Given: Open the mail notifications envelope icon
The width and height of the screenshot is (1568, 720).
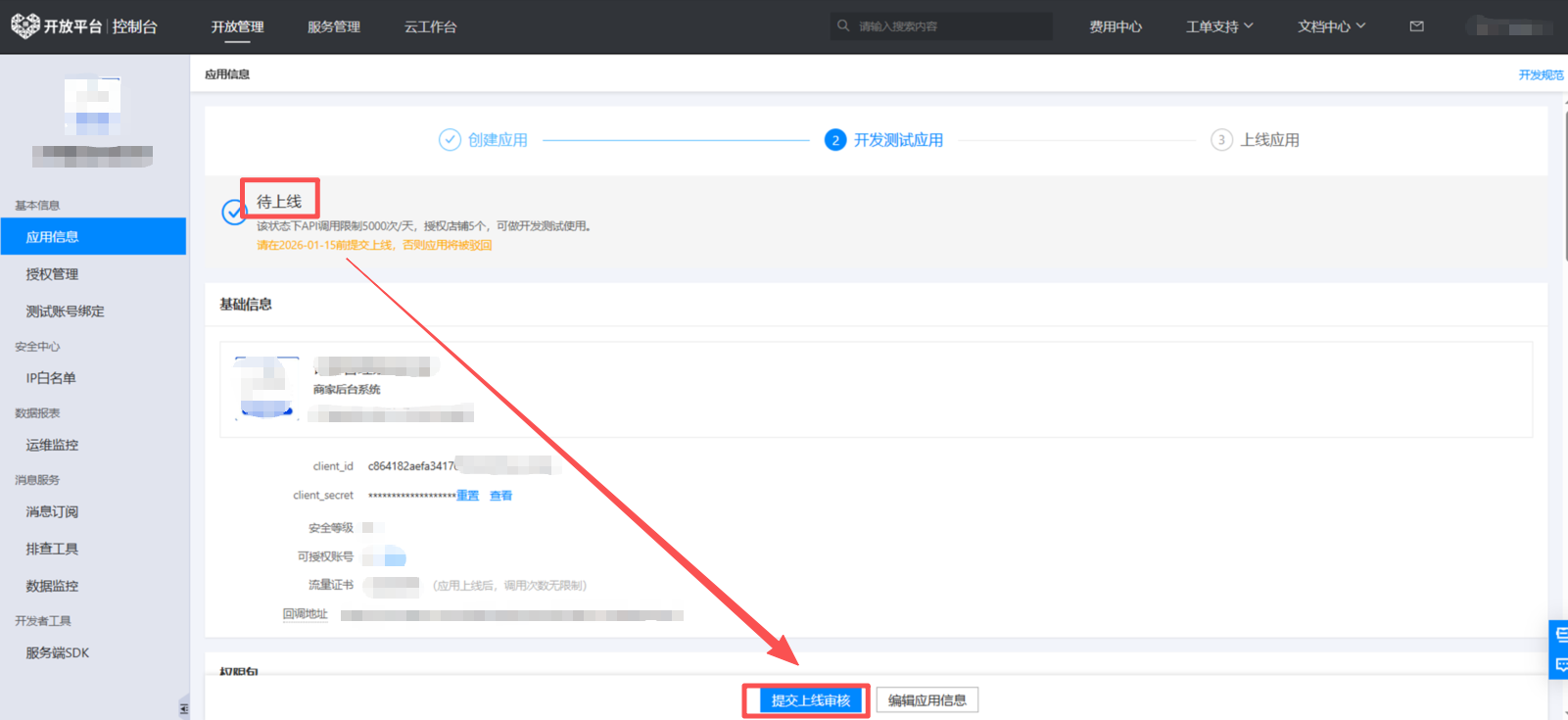Looking at the screenshot, I should (x=1416, y=26).
